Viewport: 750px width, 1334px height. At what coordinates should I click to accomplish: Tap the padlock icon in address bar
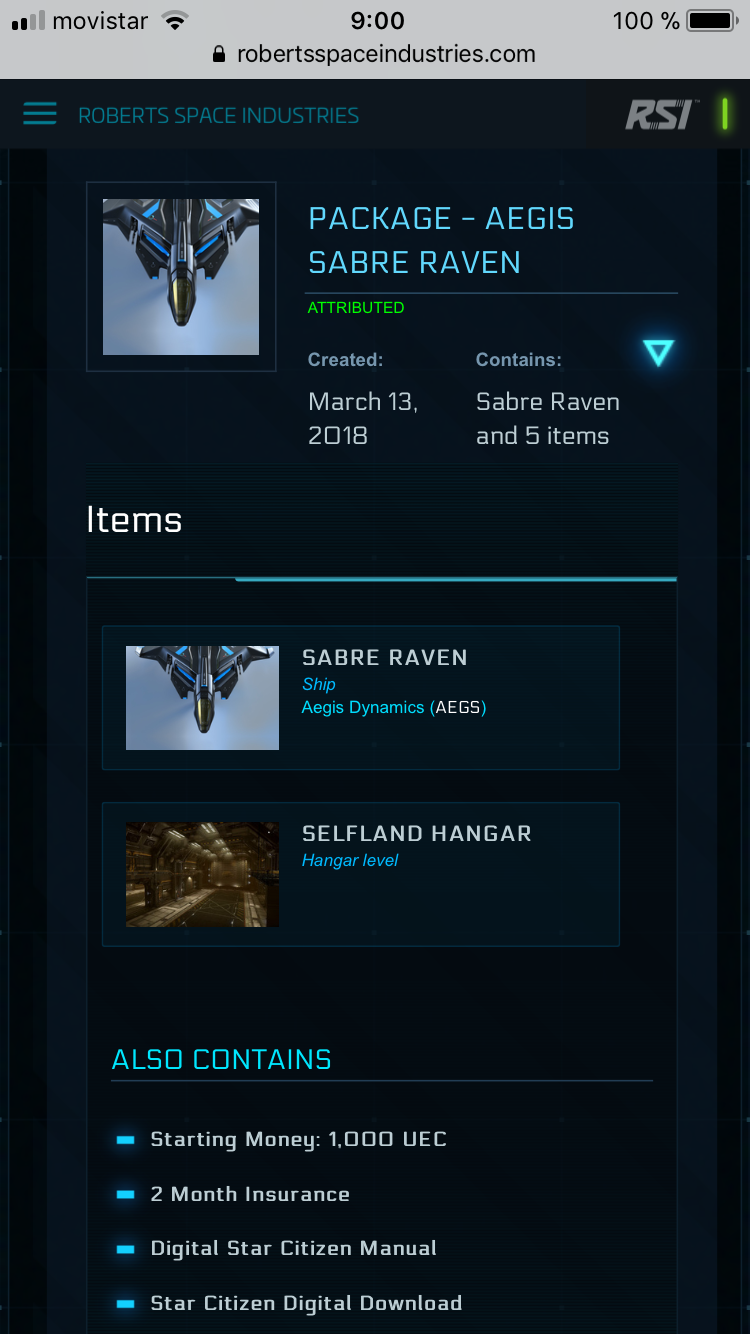[x=220, y=55]
